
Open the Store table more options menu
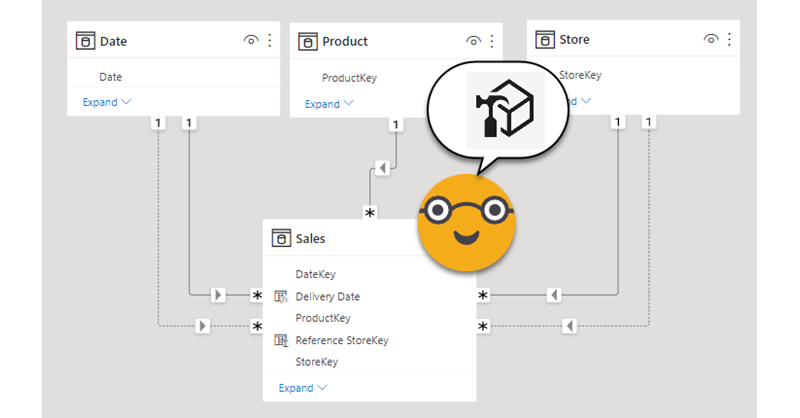click(x=729, y=39)
